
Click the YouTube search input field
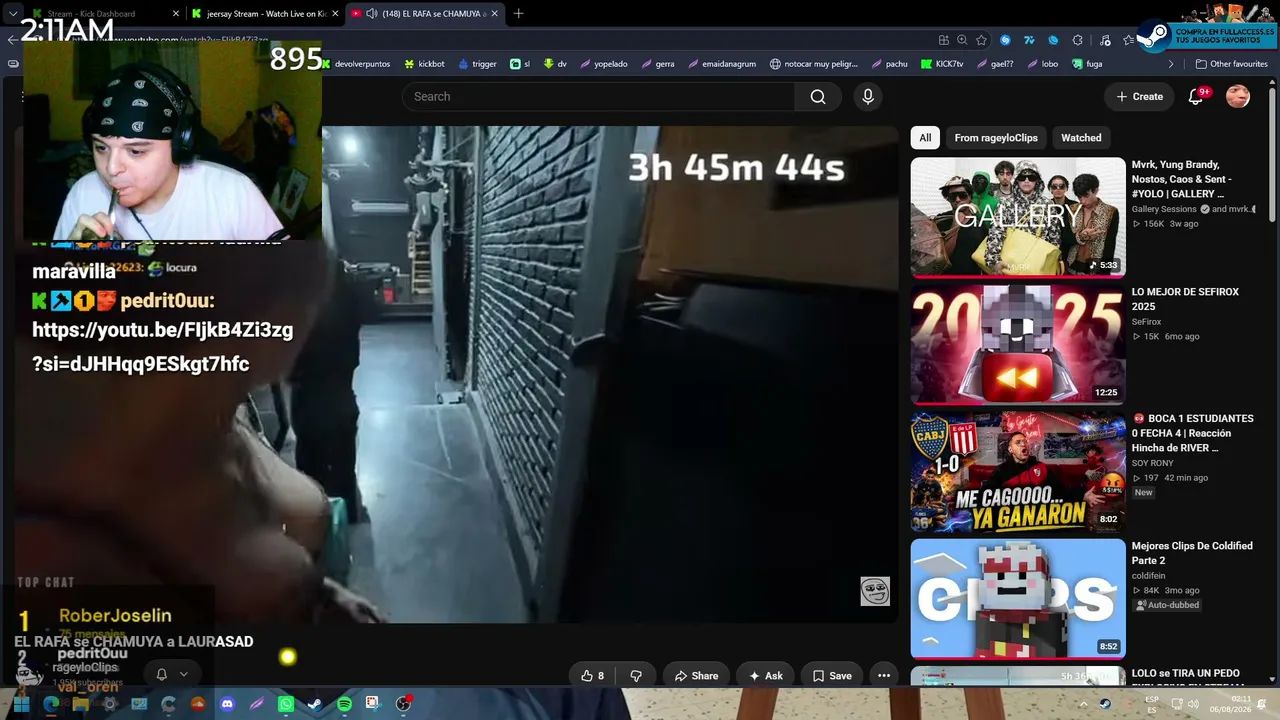pyautogui.click(x=598, y=97)
